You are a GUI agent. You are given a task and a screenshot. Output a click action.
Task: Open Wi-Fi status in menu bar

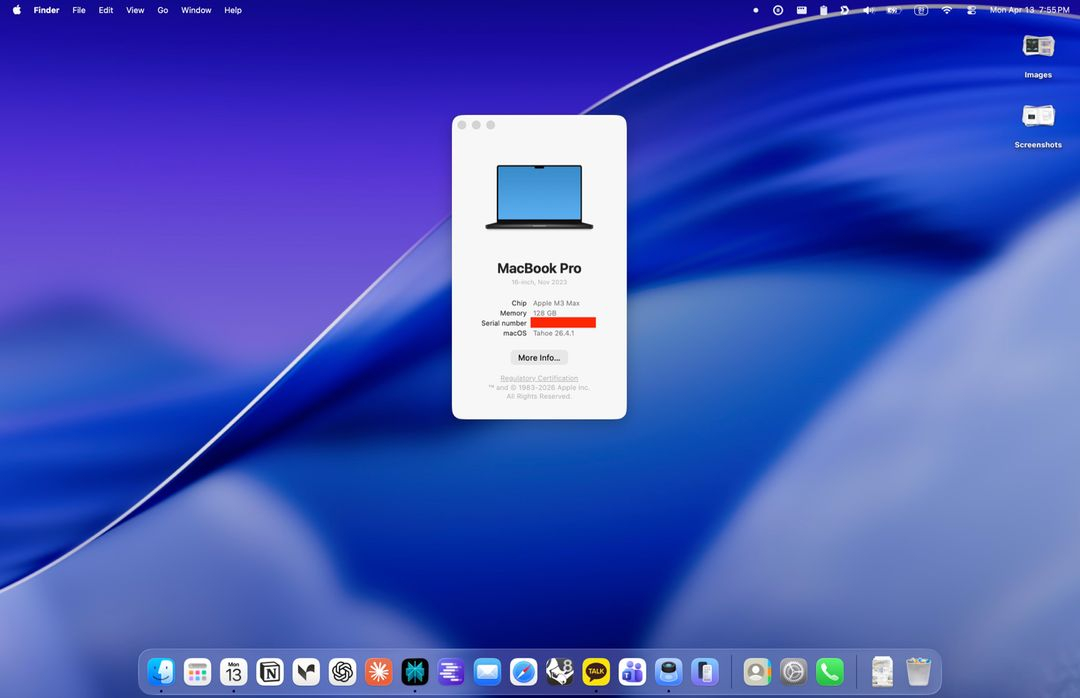point(946,10)
